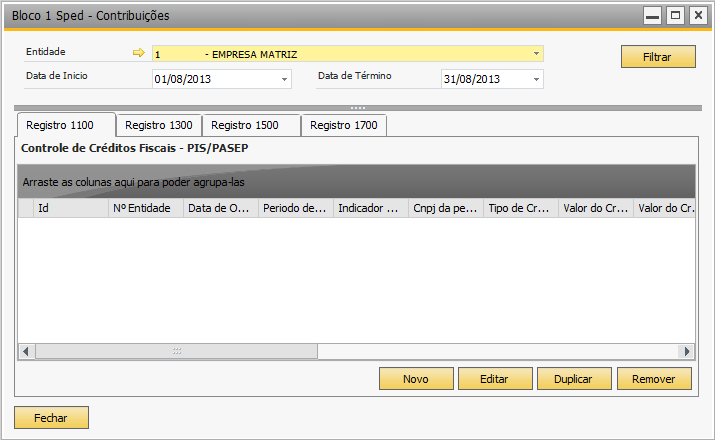Click the horizontal scrollbar thumb

coord(176,352)
